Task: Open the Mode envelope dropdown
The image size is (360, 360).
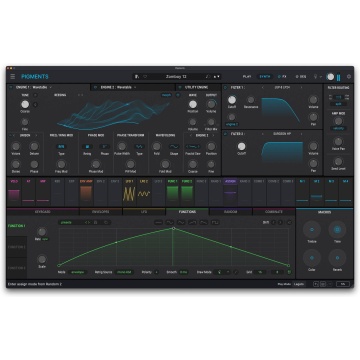Action: (77, 272)
